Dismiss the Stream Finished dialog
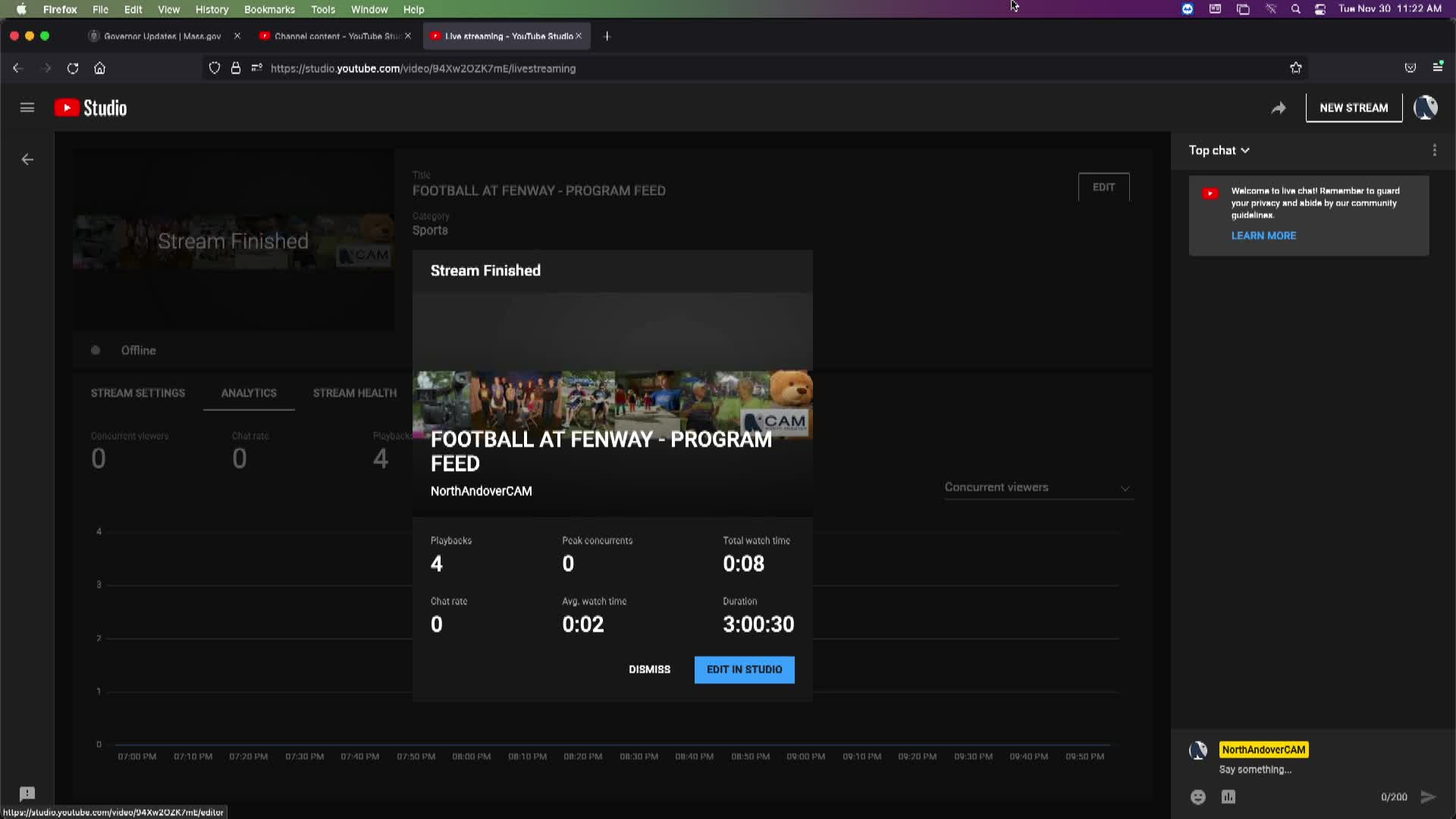The width and height of the screenshot is (1456, 819). (x=649, y=670)
